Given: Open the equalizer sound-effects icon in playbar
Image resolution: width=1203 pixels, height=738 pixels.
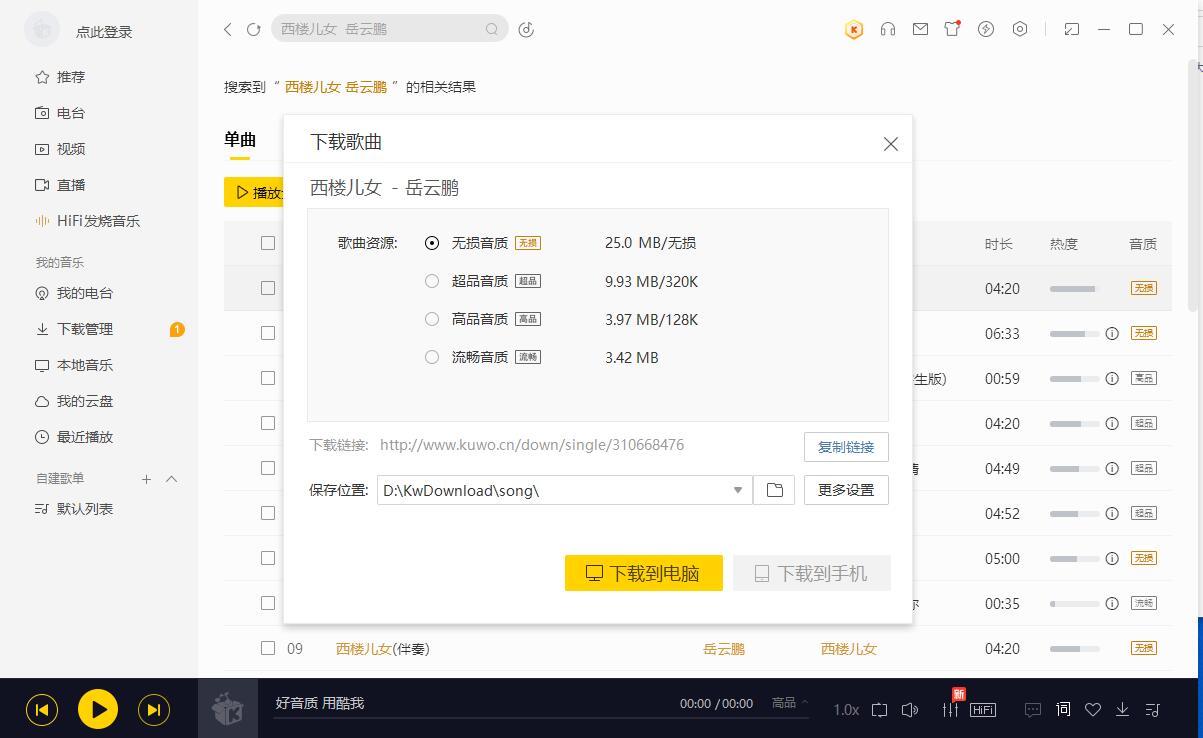Looking at the screenshot, I should [948, 709].
